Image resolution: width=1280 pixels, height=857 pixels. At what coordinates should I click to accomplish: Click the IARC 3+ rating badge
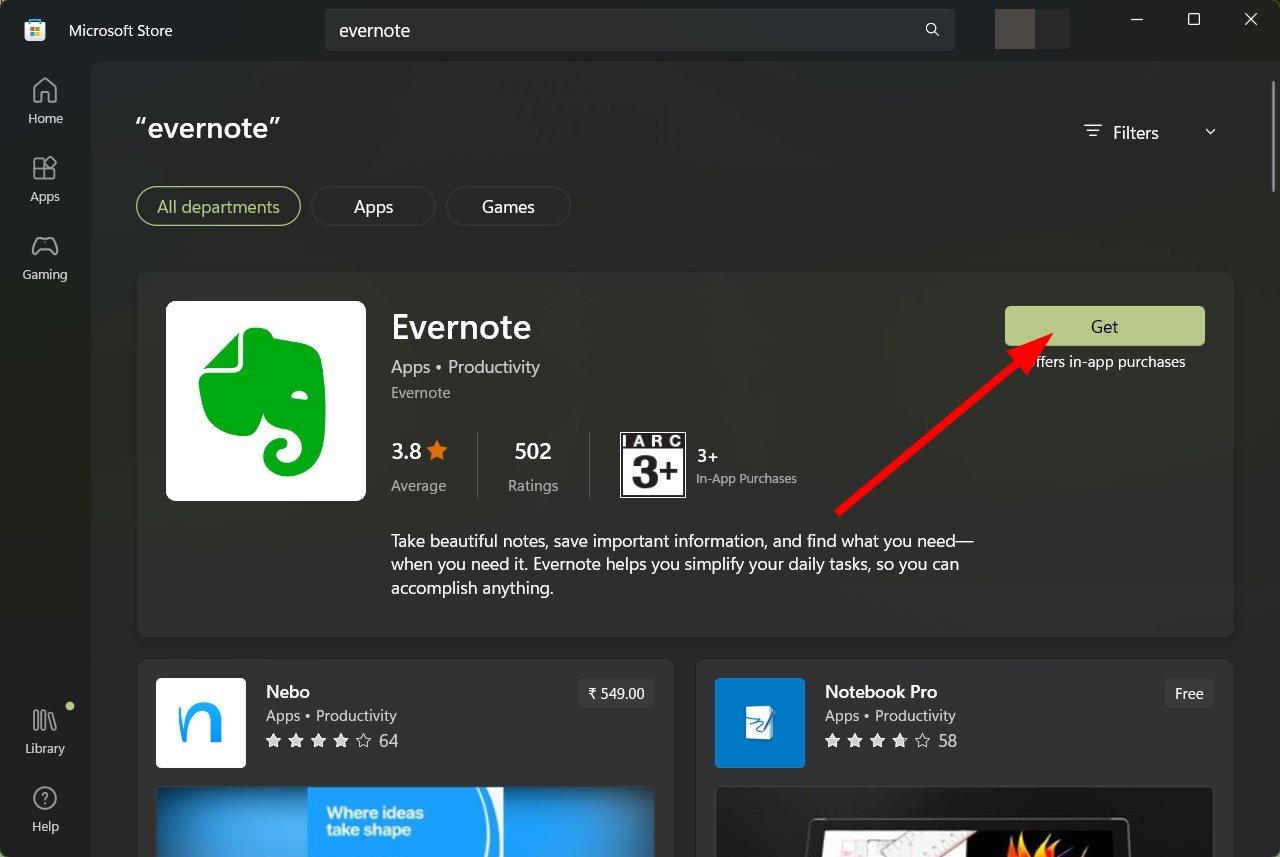[653, 465]
